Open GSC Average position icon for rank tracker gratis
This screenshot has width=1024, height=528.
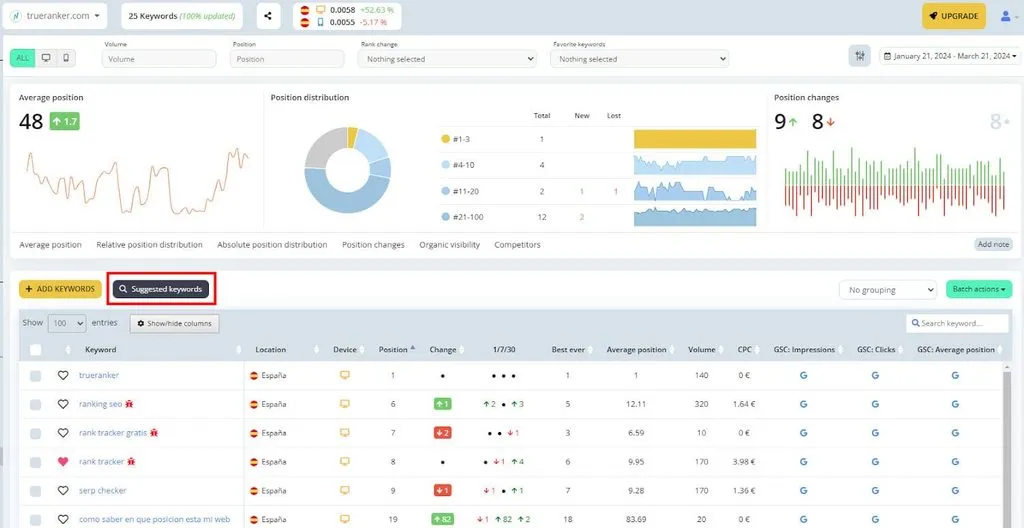click(x=955, y=433)
